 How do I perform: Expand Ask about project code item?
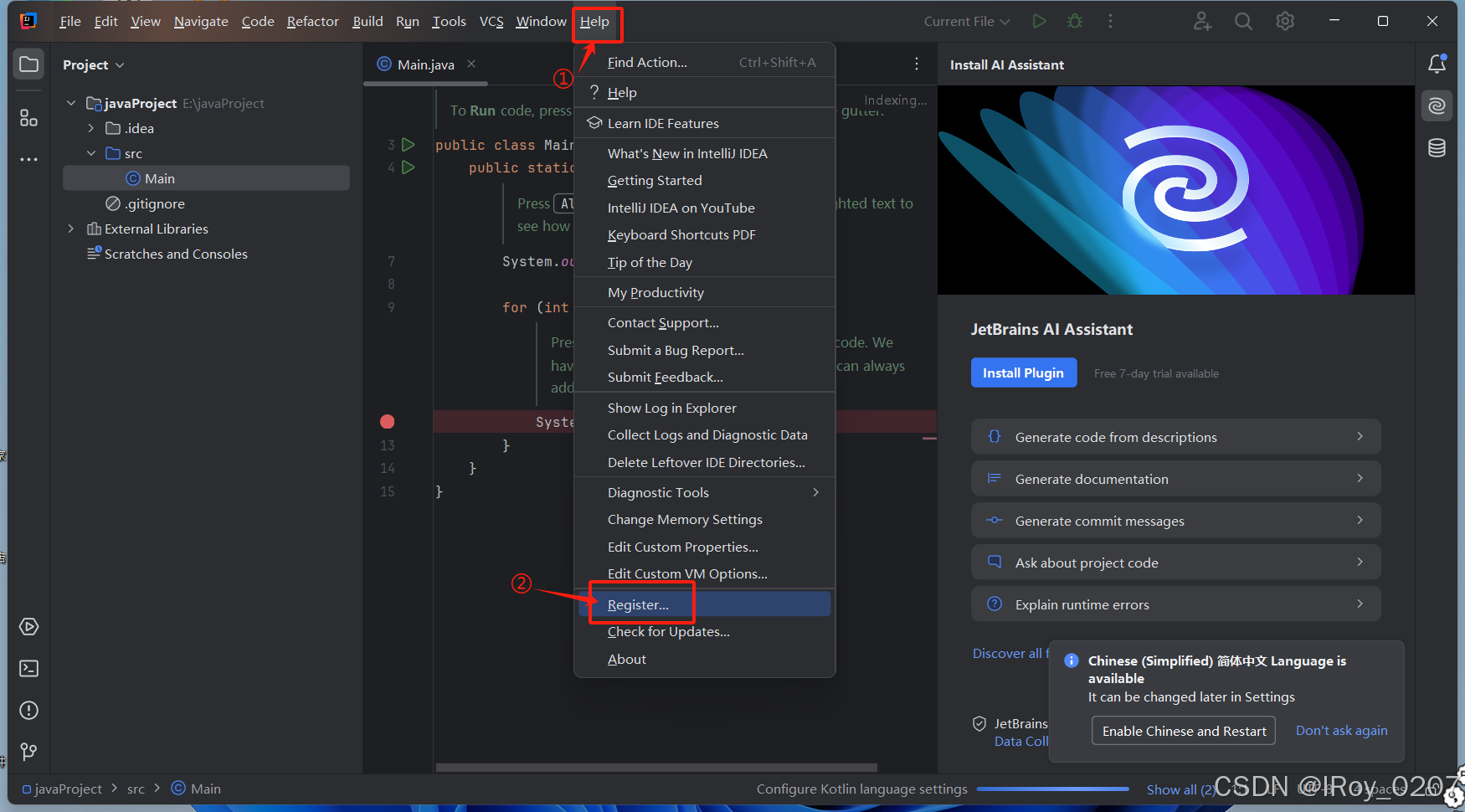[1175, 563]
